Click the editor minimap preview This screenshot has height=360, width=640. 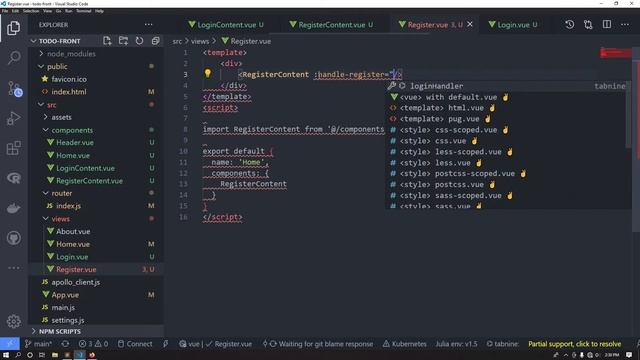pyautogui.click(x=616, y=53)
